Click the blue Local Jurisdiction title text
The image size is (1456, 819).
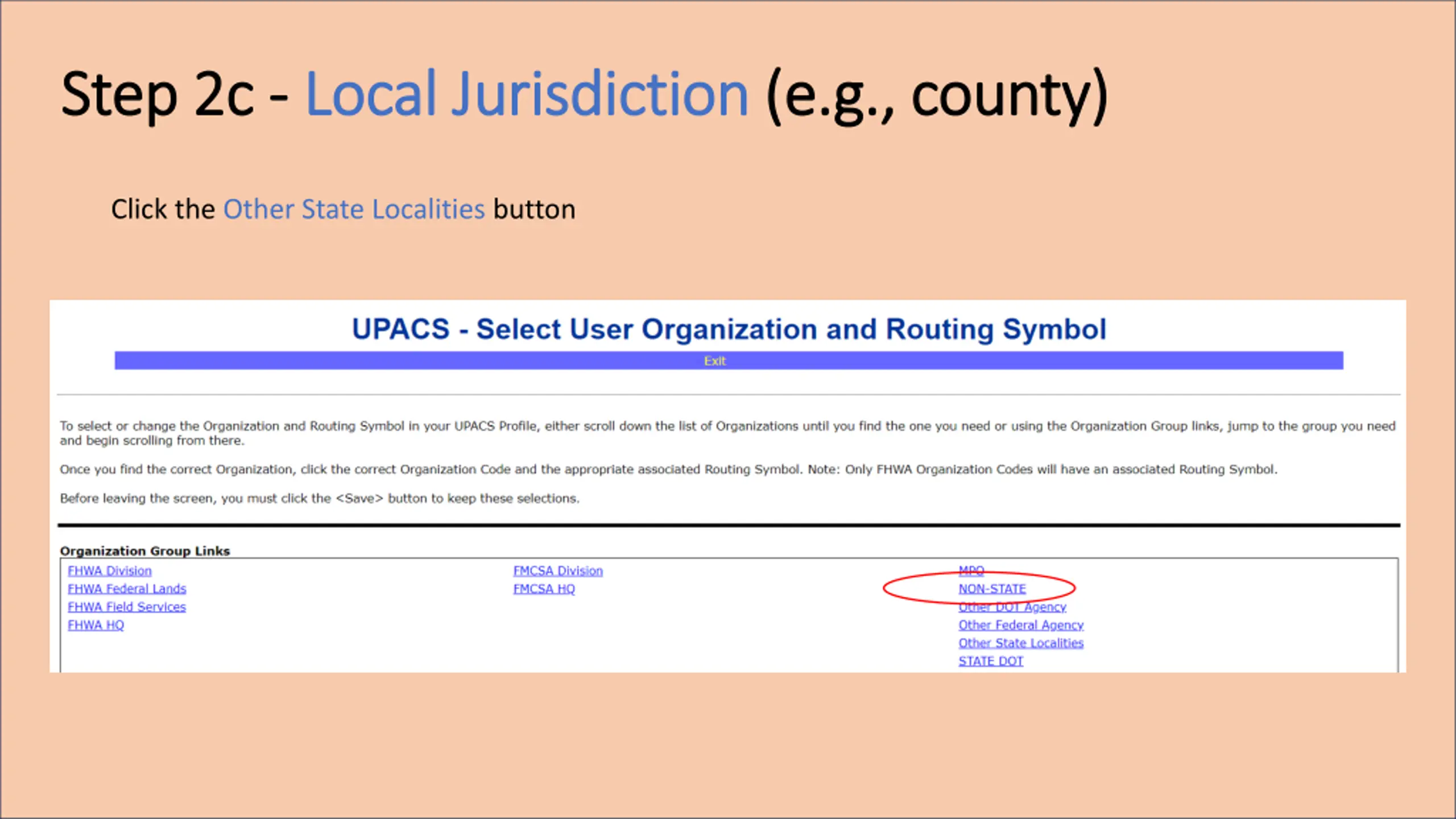tap(526, 94)
